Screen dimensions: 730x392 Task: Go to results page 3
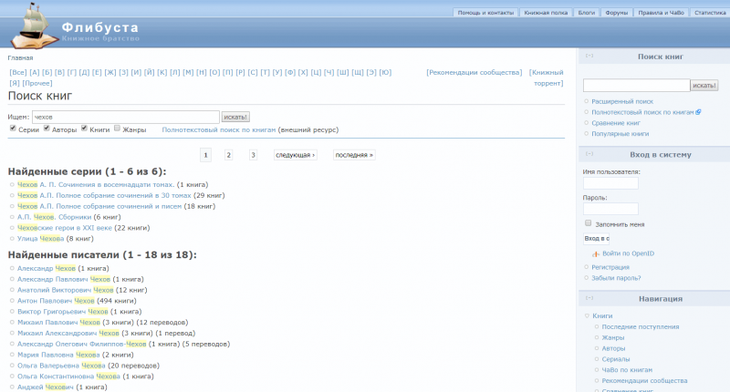pos(253,155)
